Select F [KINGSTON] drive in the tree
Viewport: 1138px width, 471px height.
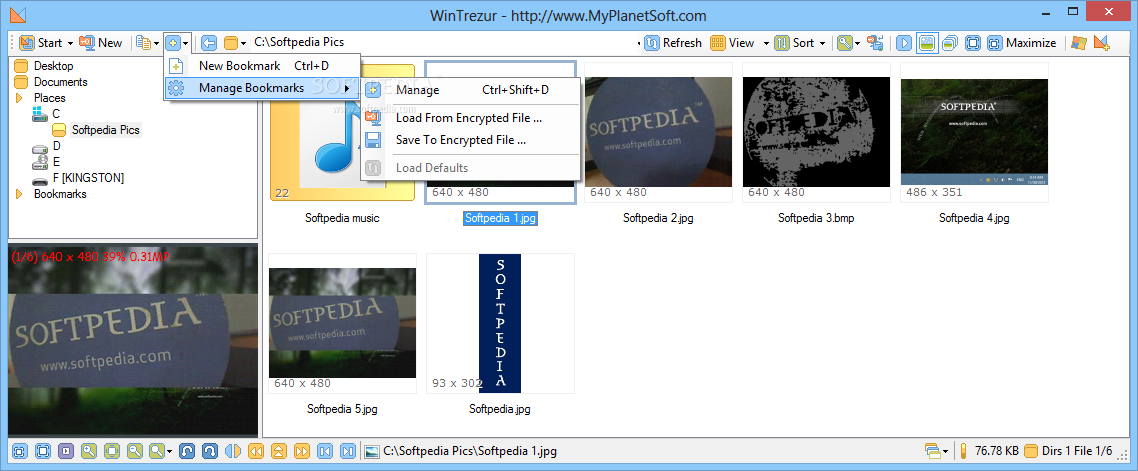[x=87, y=178]
